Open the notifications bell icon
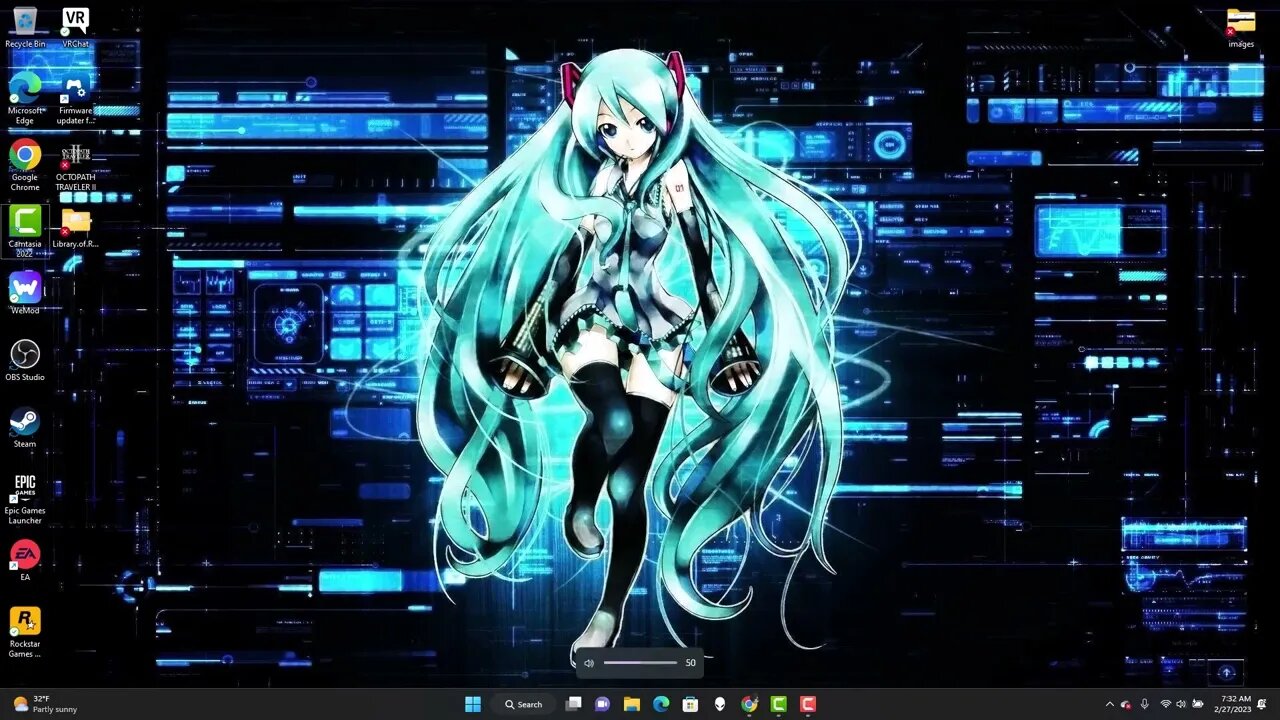The image size is (1280, 720). [1262, 704]
